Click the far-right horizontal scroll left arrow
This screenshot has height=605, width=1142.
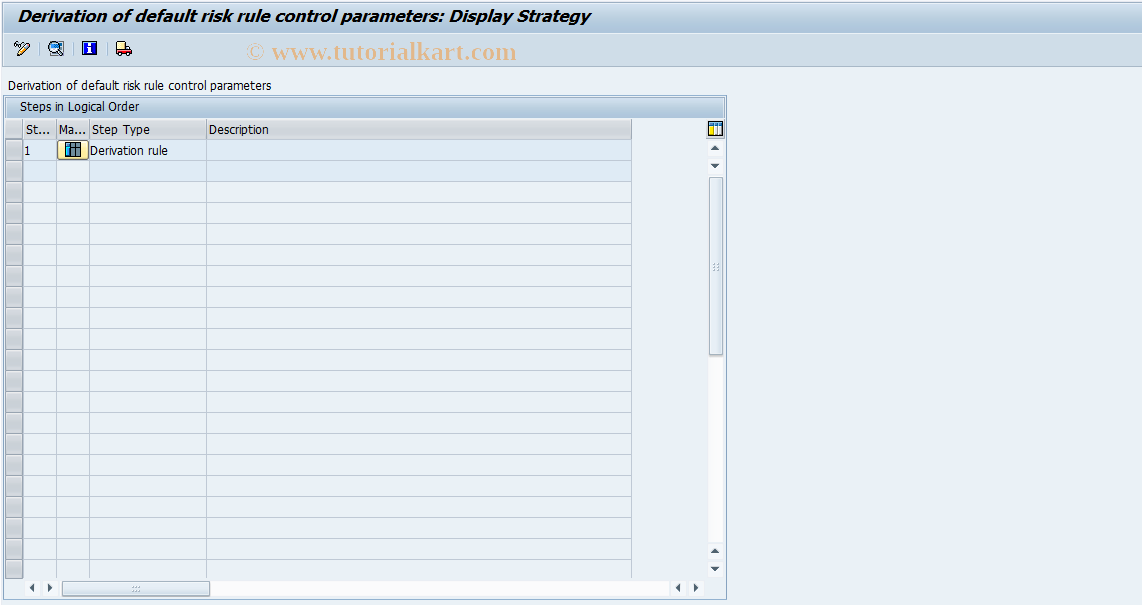(678, 588)
